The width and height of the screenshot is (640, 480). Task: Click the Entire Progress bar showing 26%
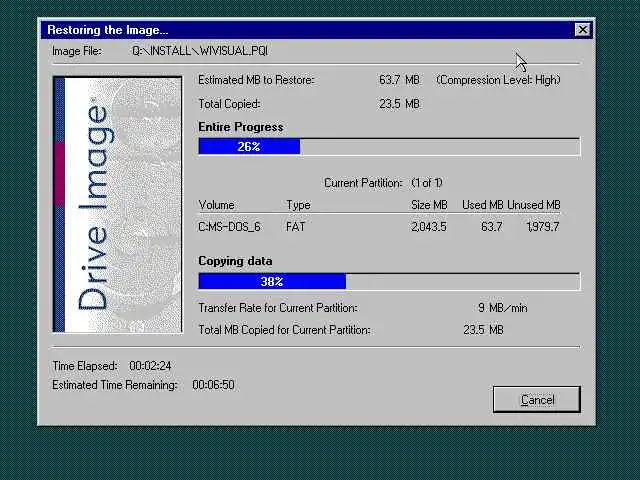(x=389, y=147)
